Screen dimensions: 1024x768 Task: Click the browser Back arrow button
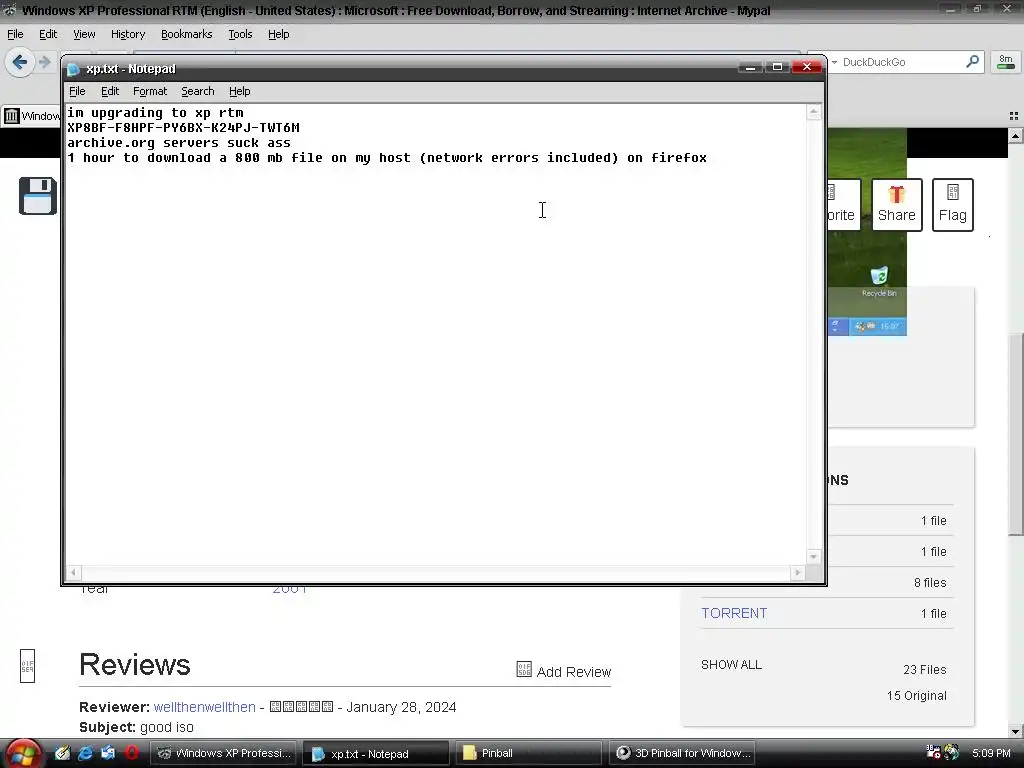point(20,63)
